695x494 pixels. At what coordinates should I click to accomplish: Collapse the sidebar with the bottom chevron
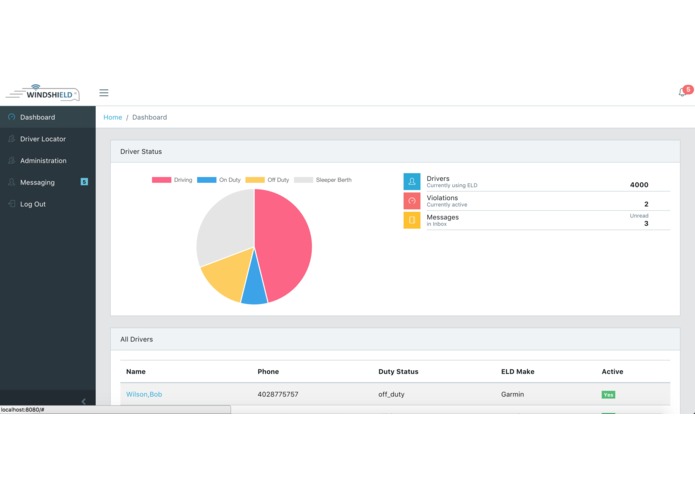(x=83, y=401)
